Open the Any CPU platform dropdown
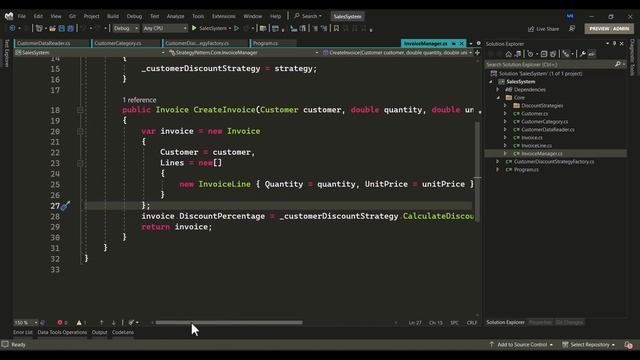The width and height of the screenshot is (640, 360). (164, 28)
